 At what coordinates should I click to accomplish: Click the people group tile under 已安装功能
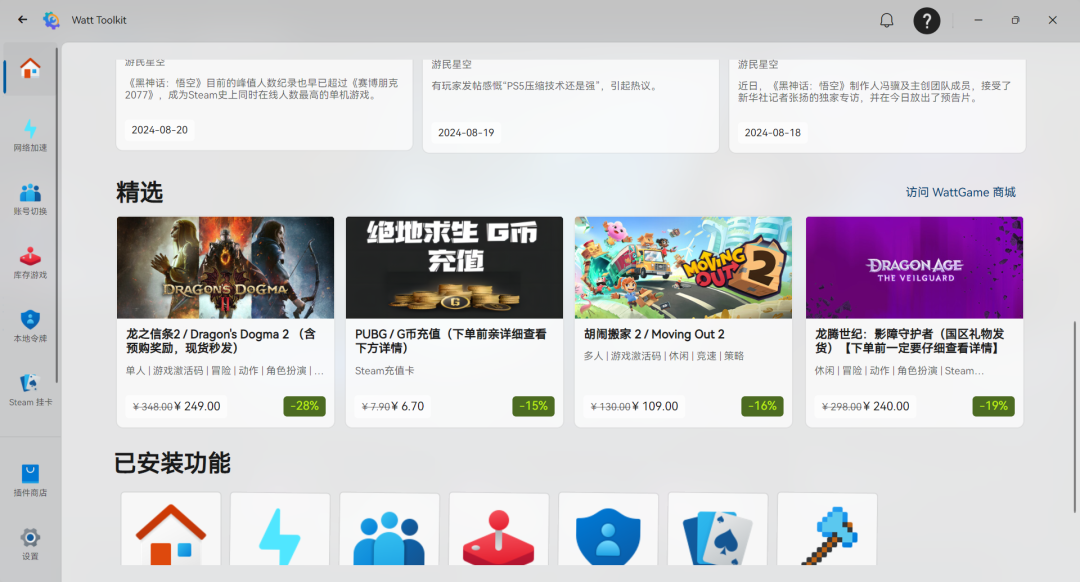click(x=389, y=529)
